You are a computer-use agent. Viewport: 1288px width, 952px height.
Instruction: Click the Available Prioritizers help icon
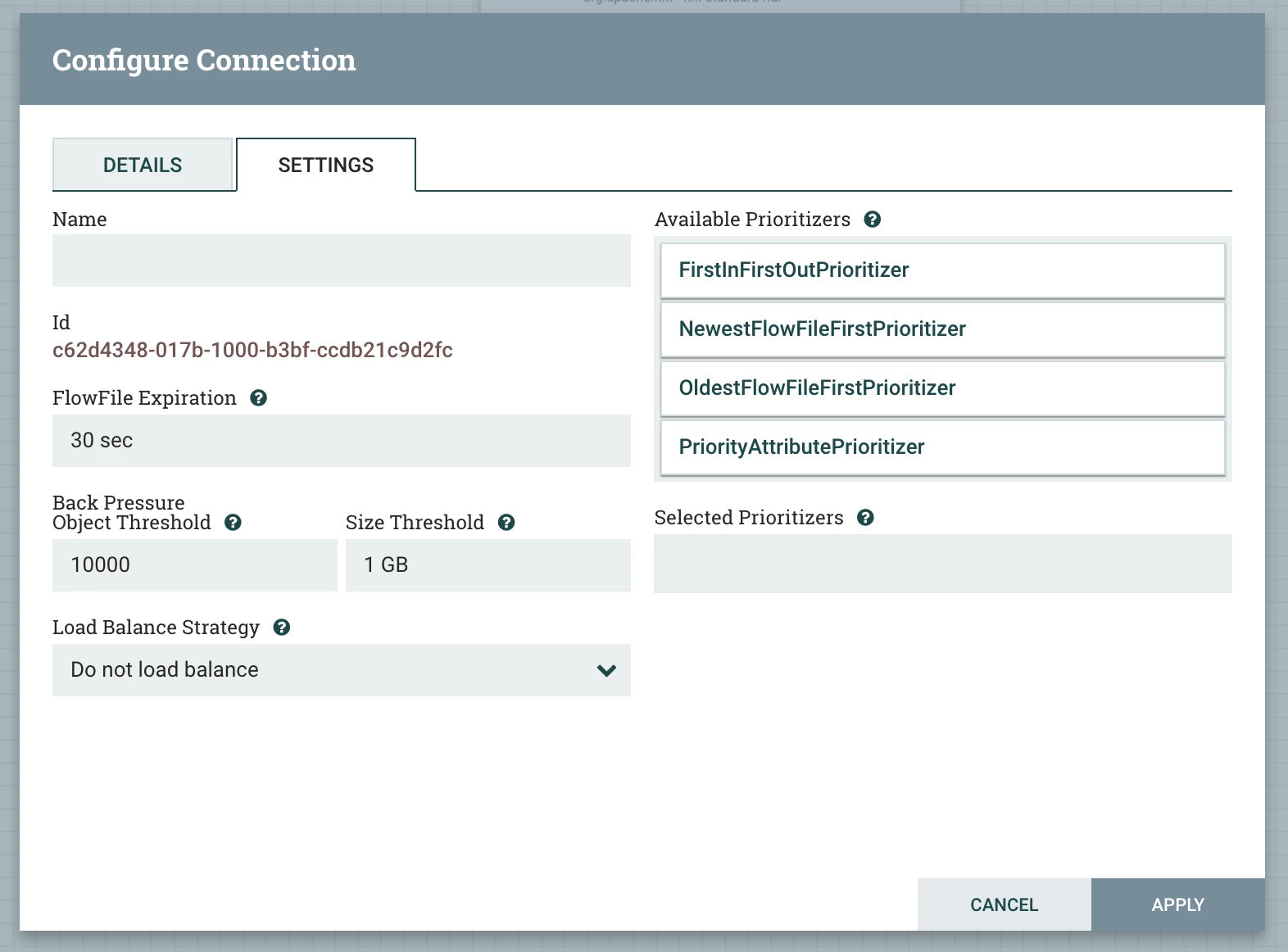873,220
